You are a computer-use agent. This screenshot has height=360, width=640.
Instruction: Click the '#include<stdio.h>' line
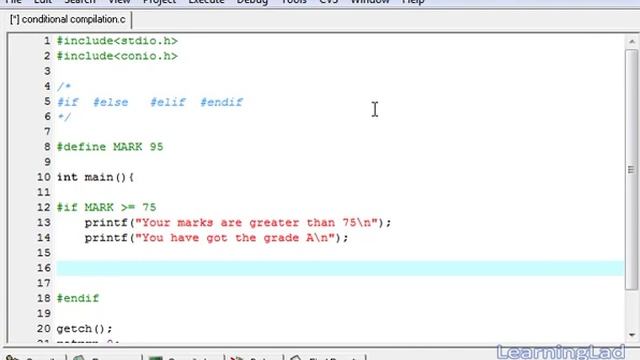point(117,41)
